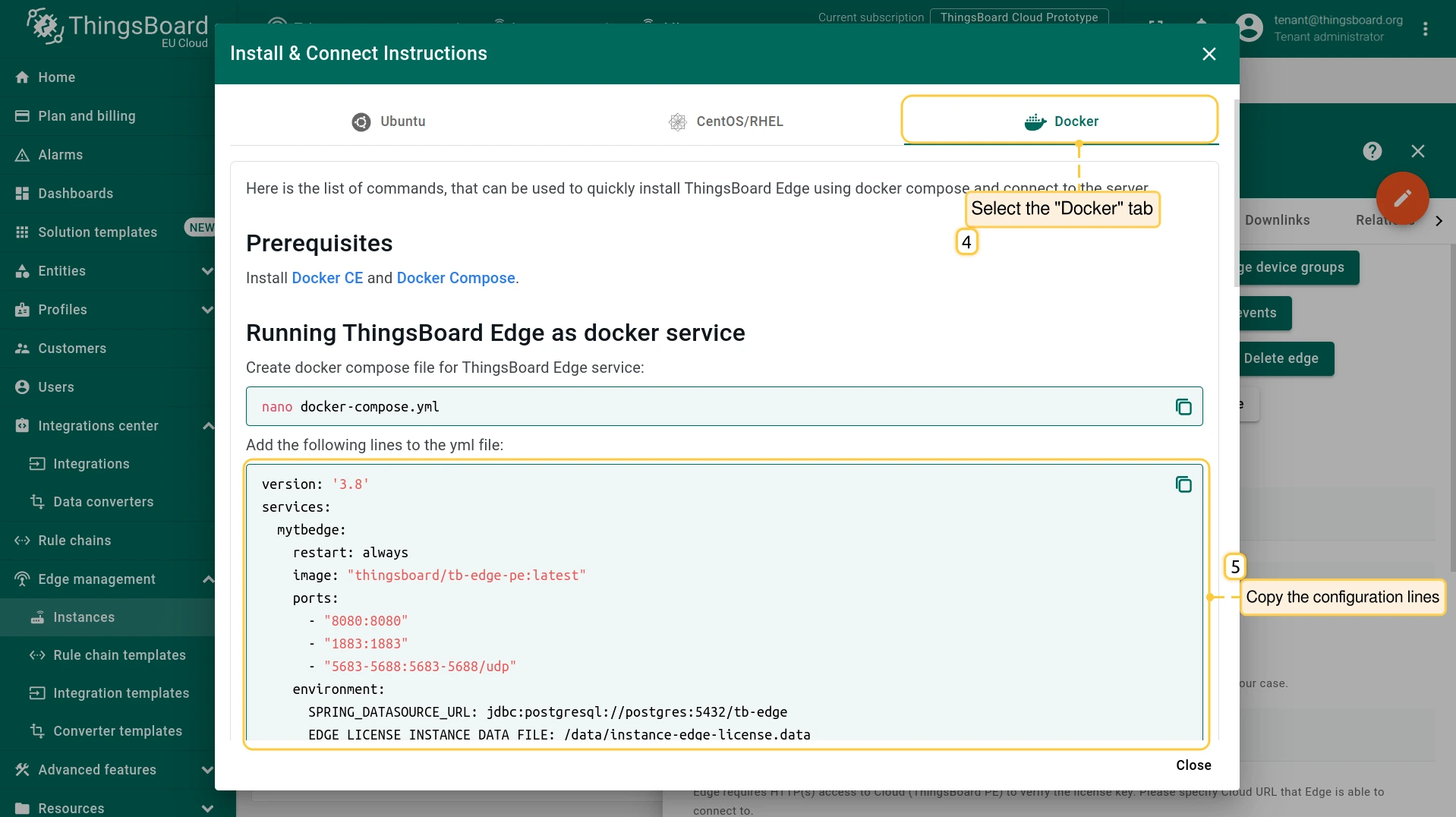Copy the nano docker-compose.yml command

[x=1183, y=407]
